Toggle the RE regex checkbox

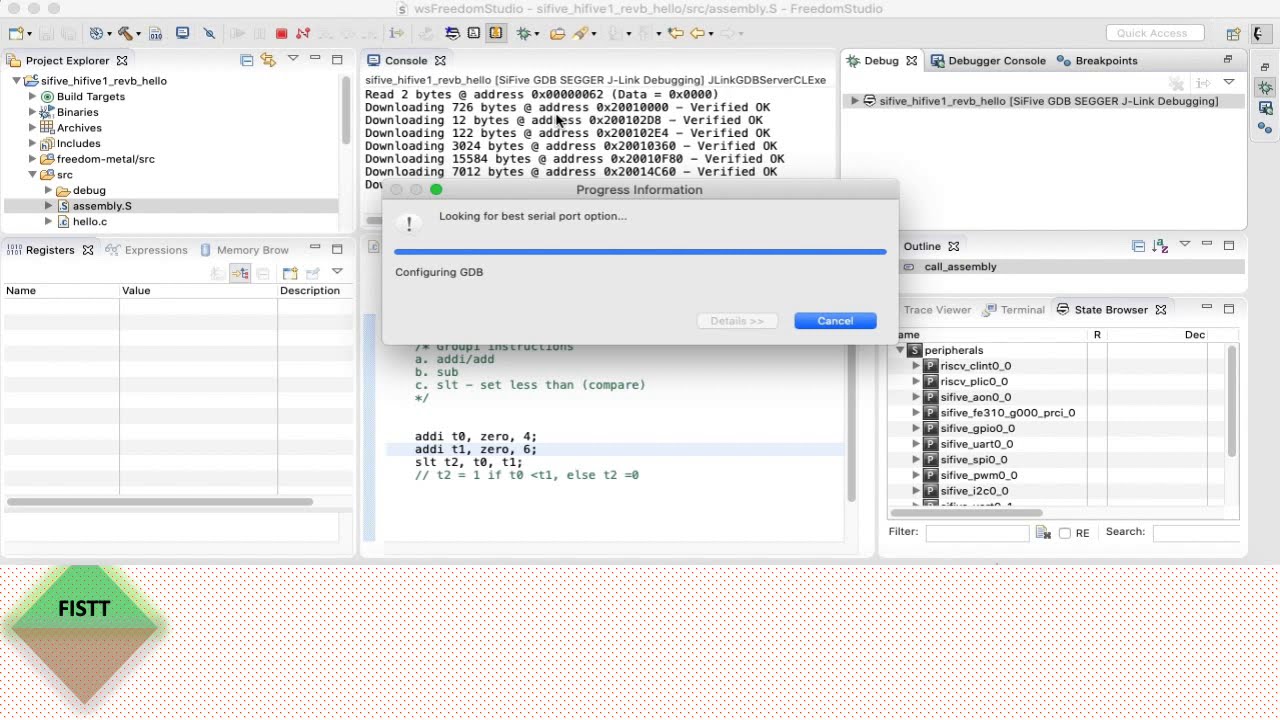[1064, 533]
